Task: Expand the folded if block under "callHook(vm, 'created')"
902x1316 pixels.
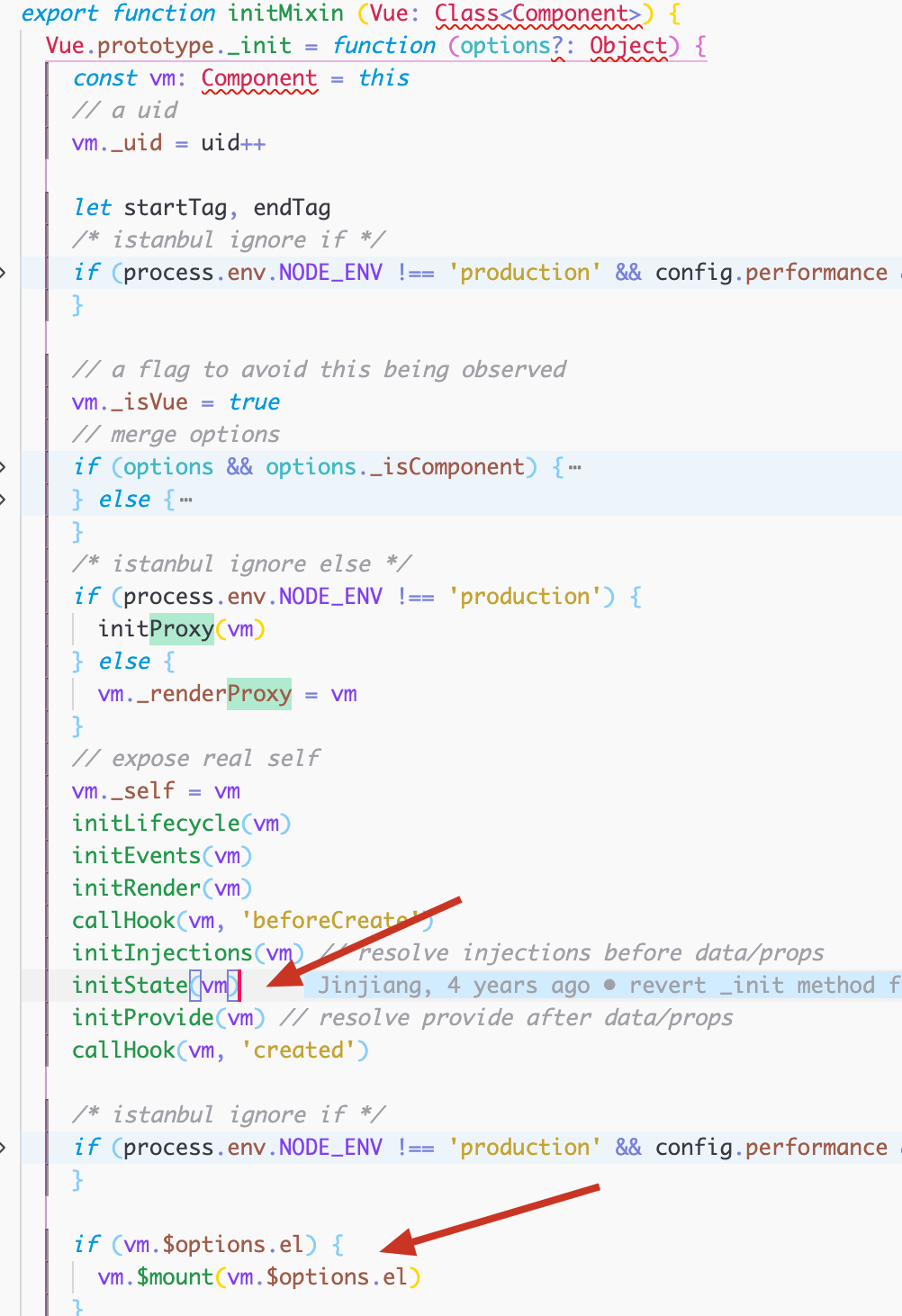Action: point(3,1147)
